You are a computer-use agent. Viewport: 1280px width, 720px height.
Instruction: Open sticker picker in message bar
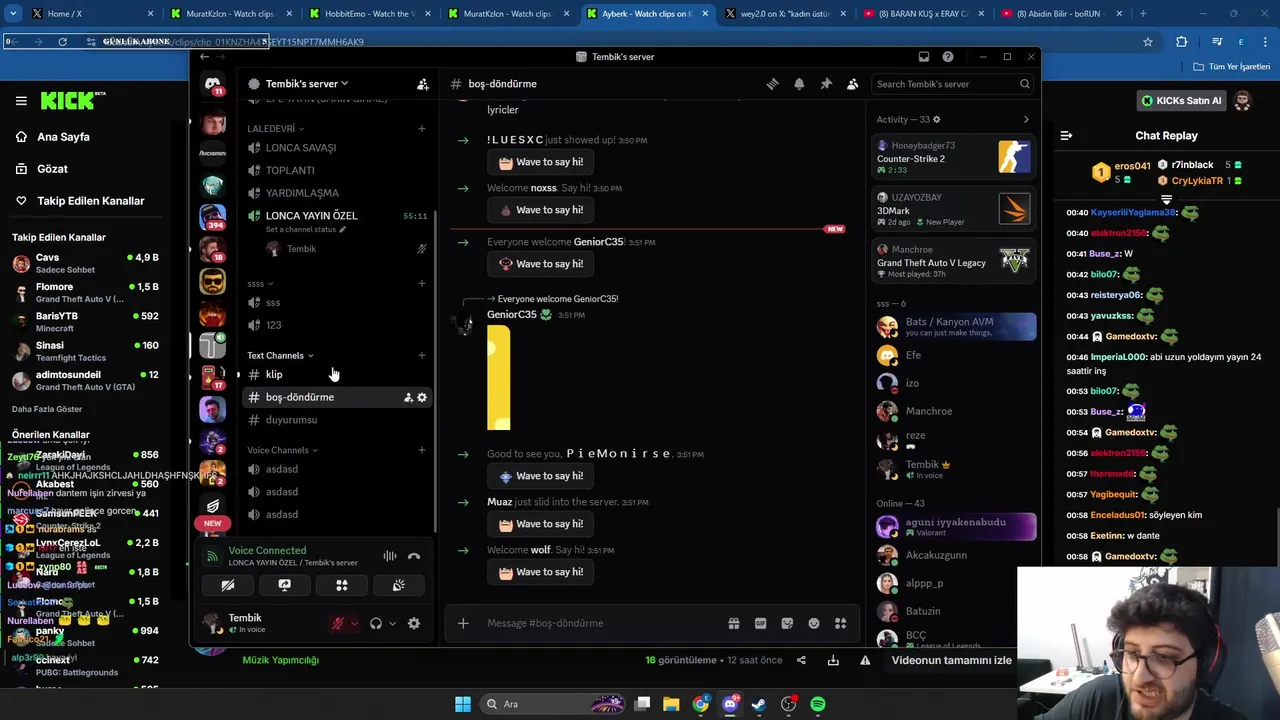point(787,624)
